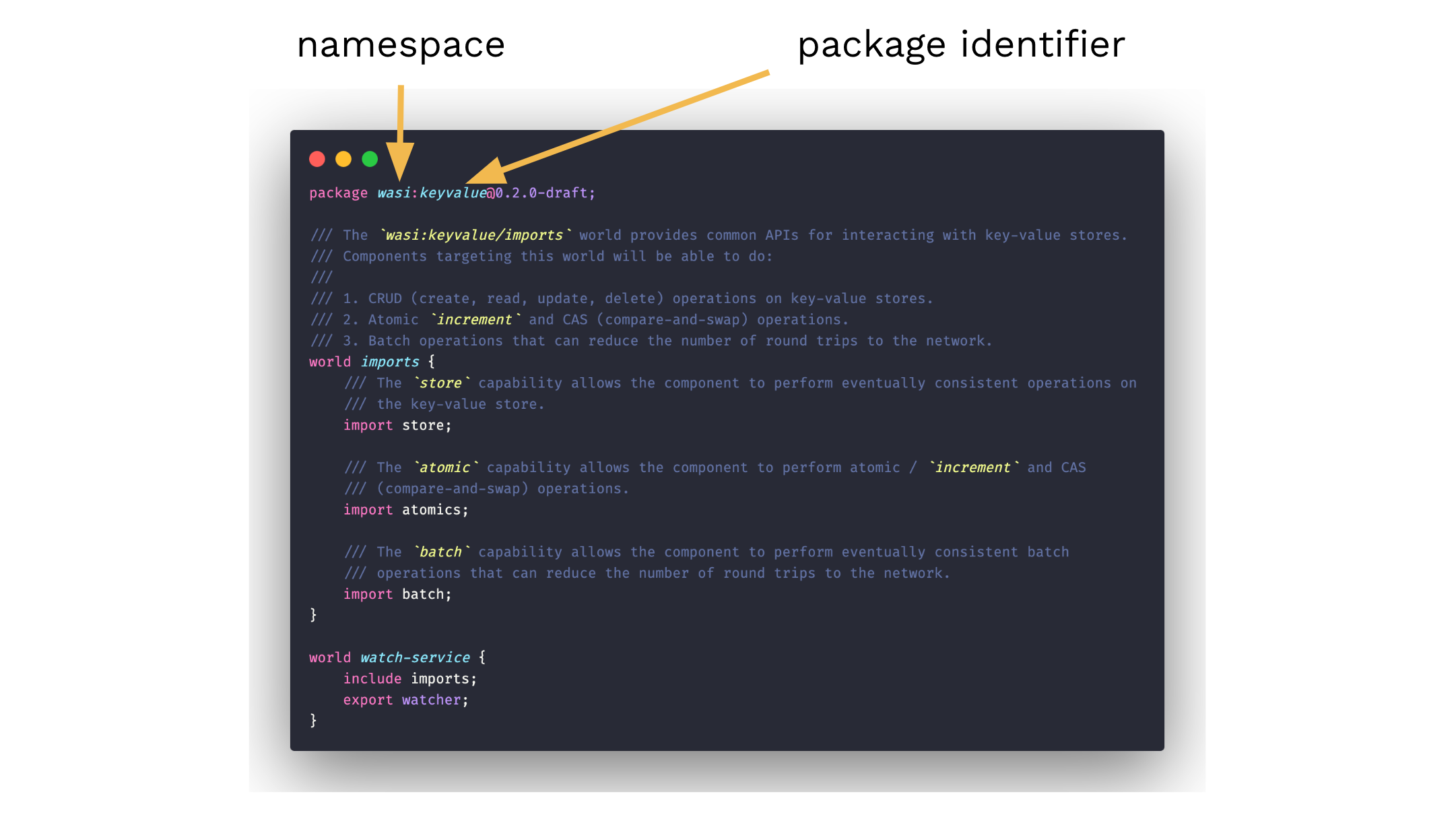Image resolution: width=1456 pixels, height=819 pixels.
Task: Click the green traffic light window control
Action: point(369,159)
